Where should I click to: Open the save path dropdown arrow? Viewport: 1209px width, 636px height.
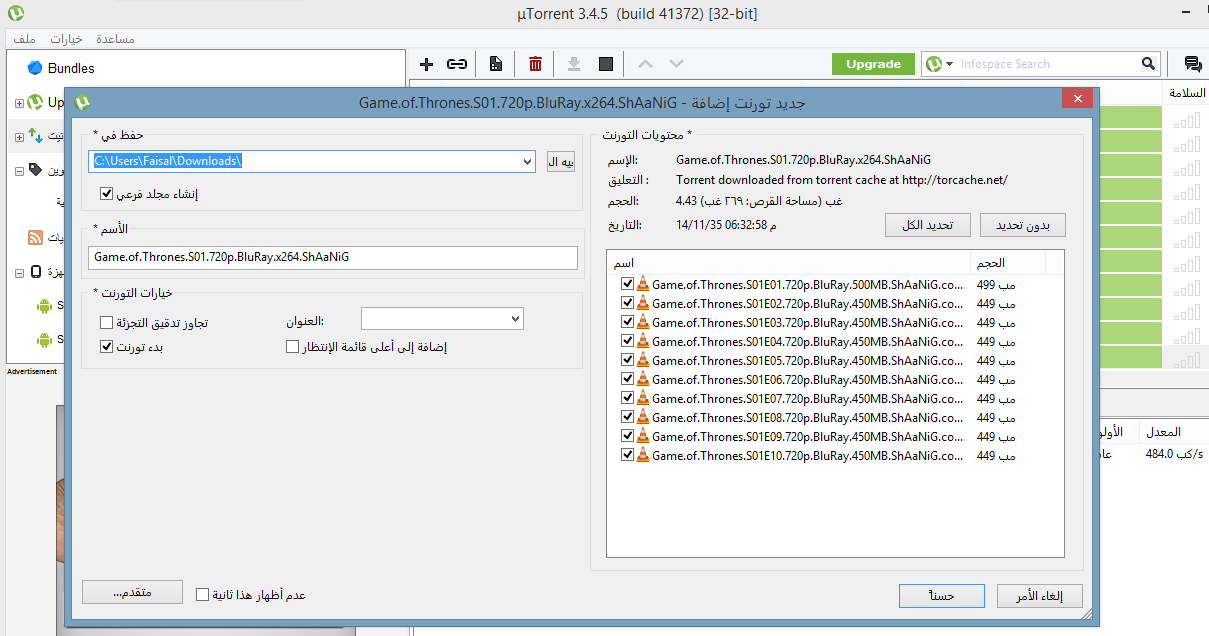[x=528, y=161]
